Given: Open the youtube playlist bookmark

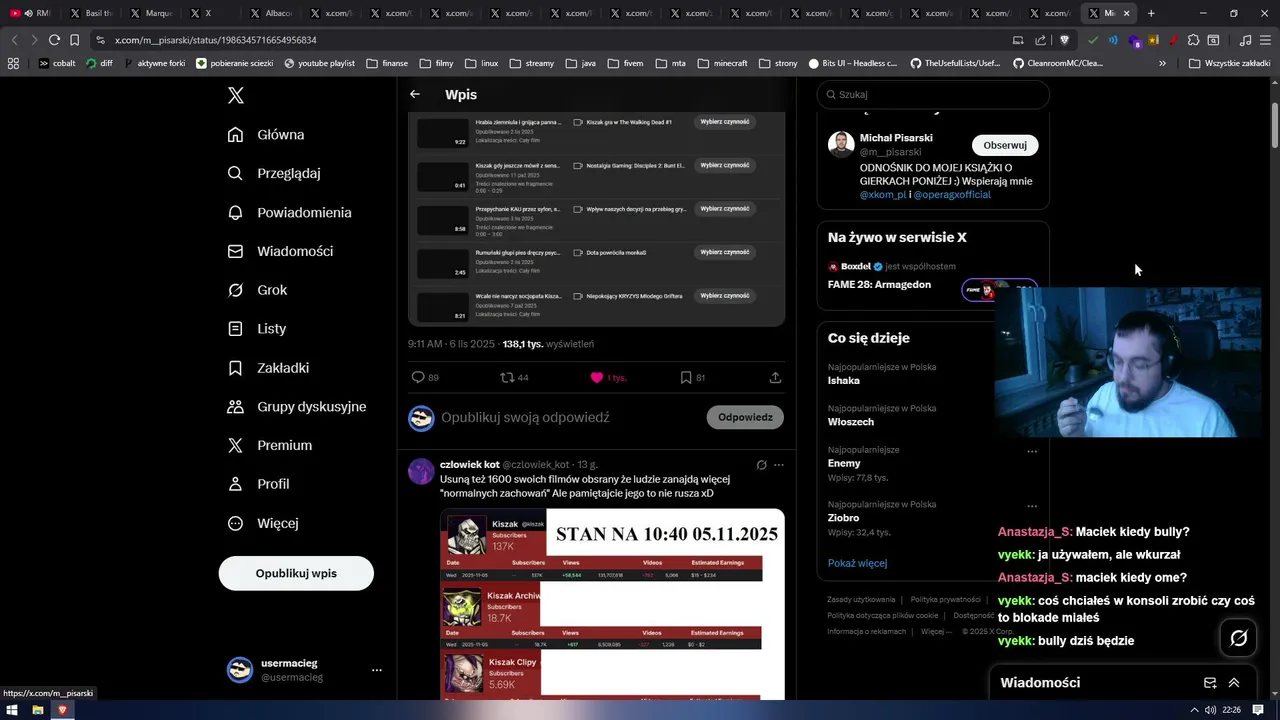Looking at the screenshot, I should [x=319, y=63].
